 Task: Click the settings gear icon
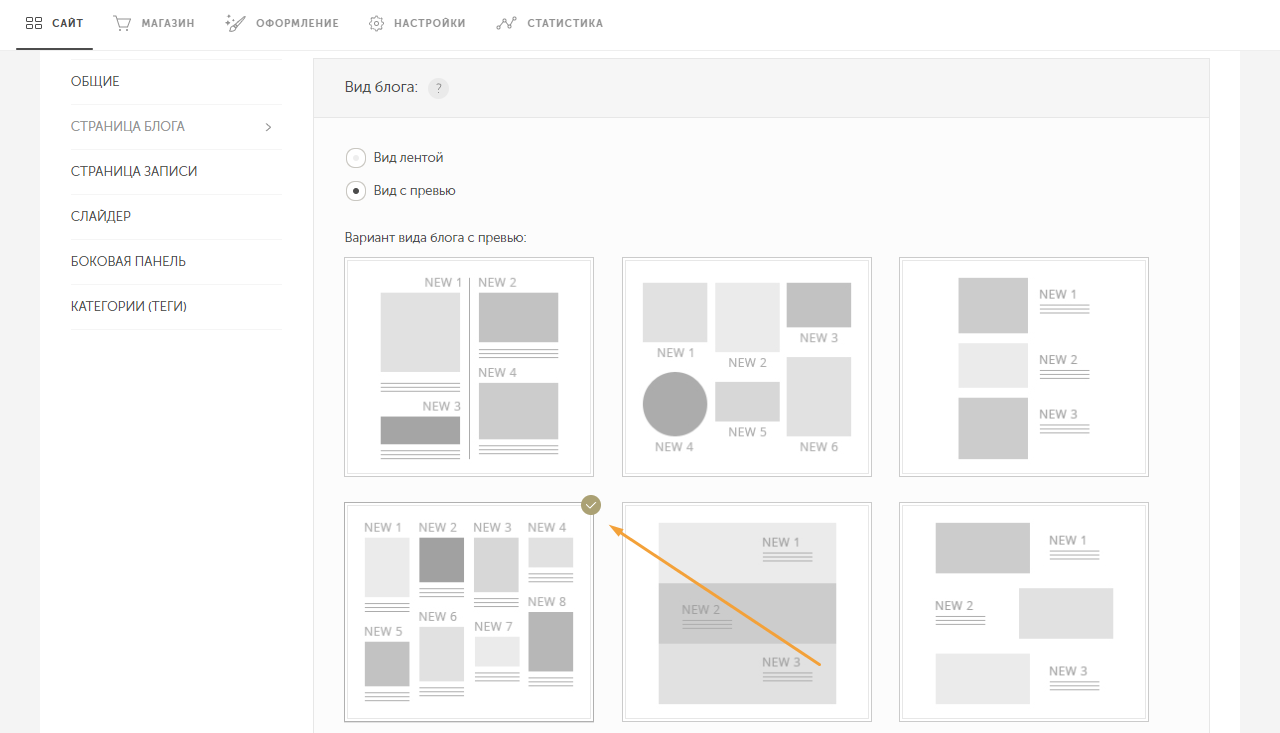[377, 23]
